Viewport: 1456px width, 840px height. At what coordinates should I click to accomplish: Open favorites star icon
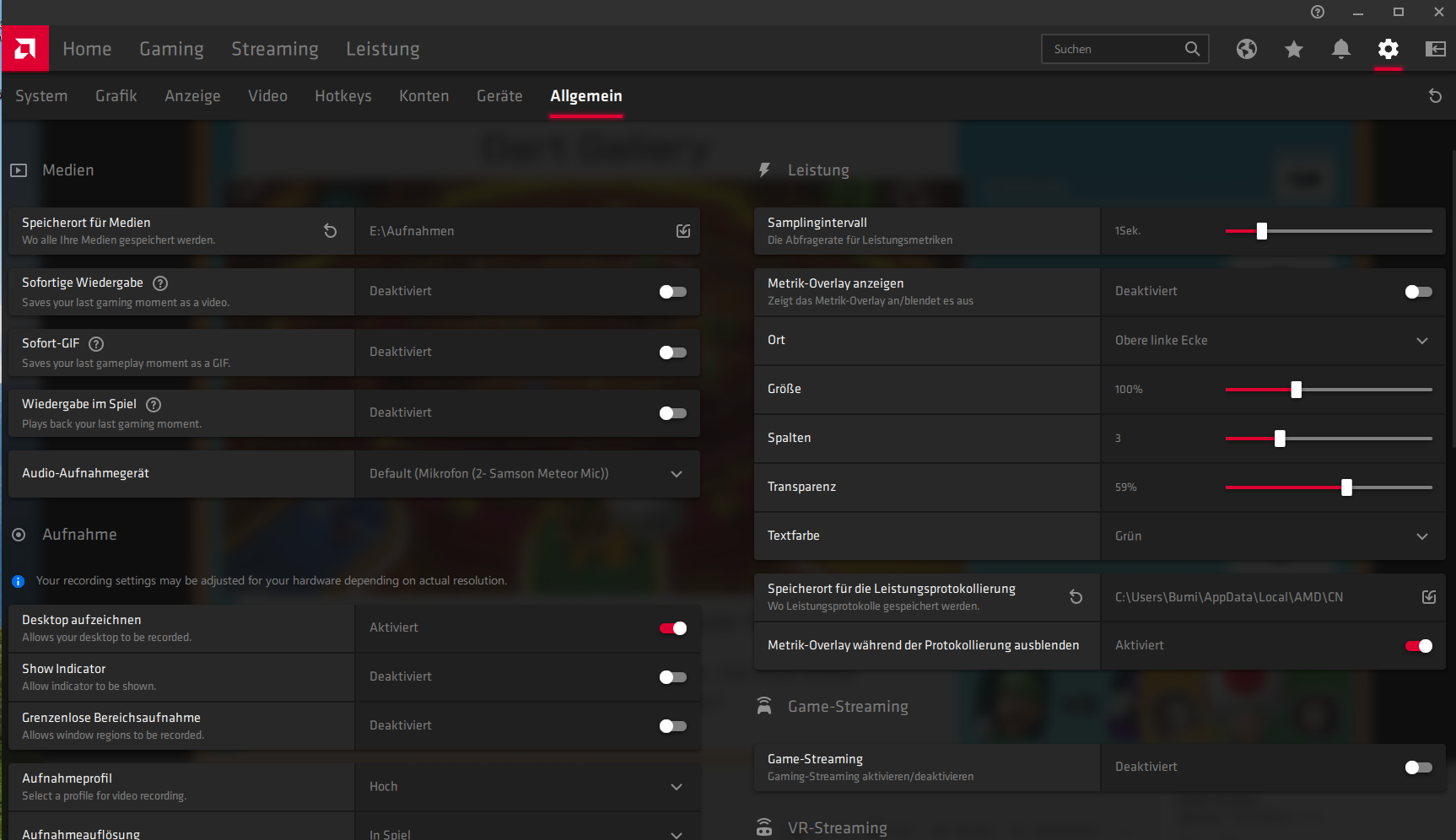pos(1294,49)
